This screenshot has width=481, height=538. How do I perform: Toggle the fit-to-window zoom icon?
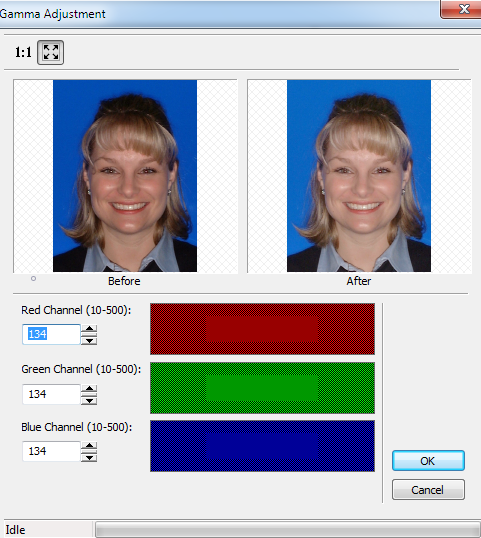click(50, 52)
